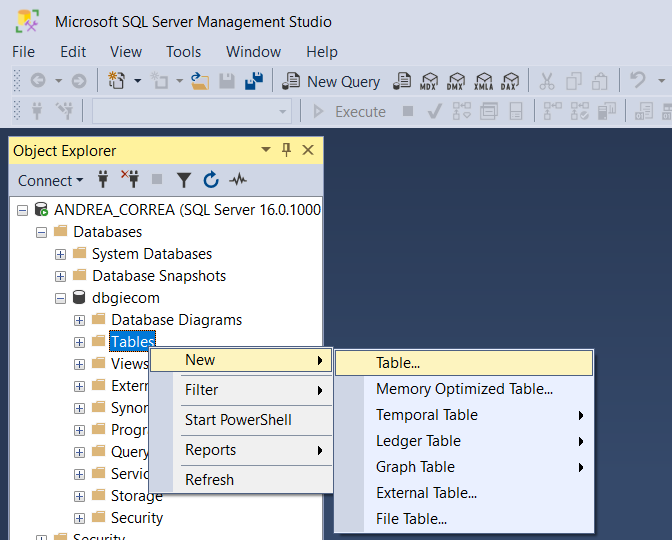Viewport: 672px width, 540px height.
Task: Expand the System Databases folder
Action: (60, 255)
